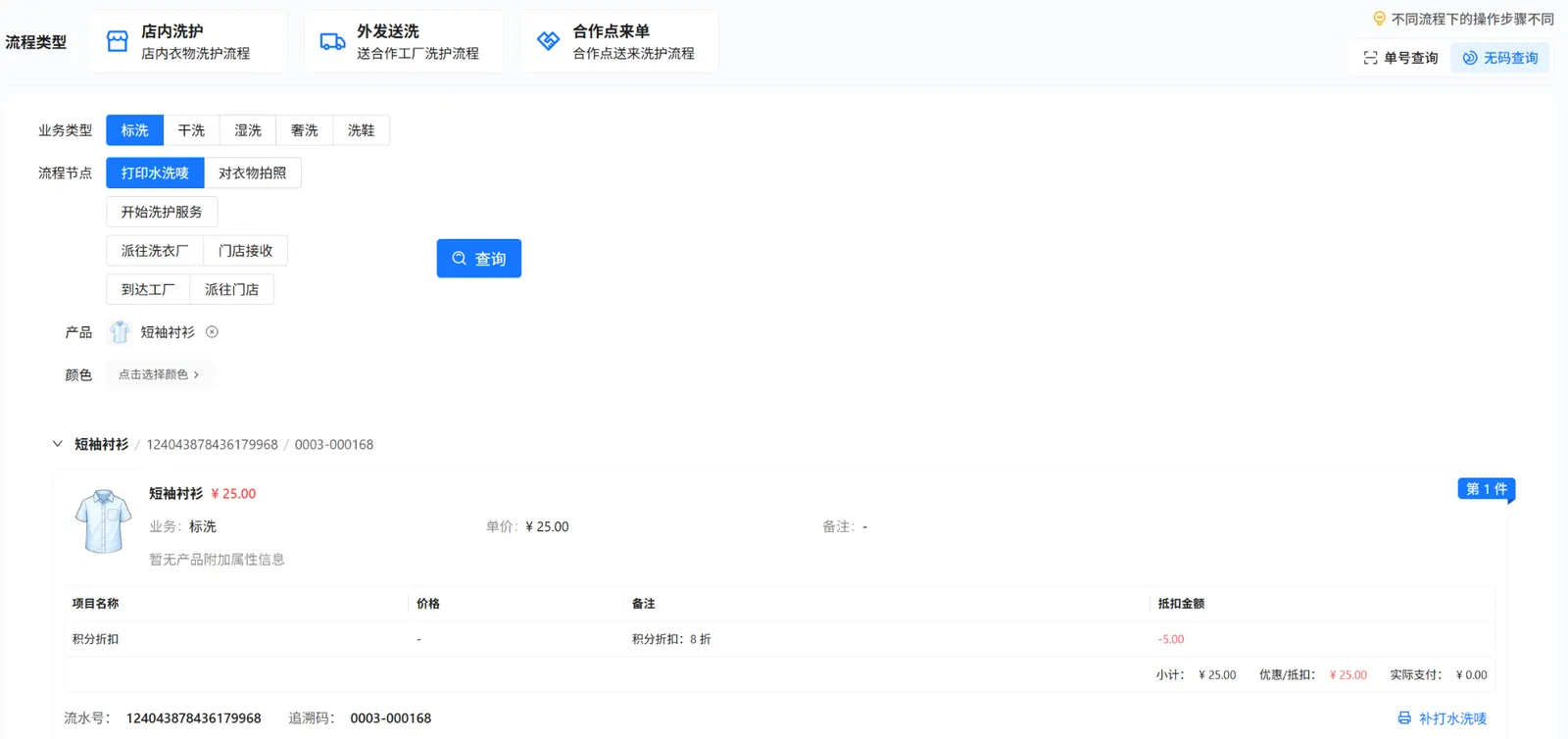This screenshot has height=739, width=1568.
Task: Click the 抵扣金额 column header
Action: [x=1181, y=604]
